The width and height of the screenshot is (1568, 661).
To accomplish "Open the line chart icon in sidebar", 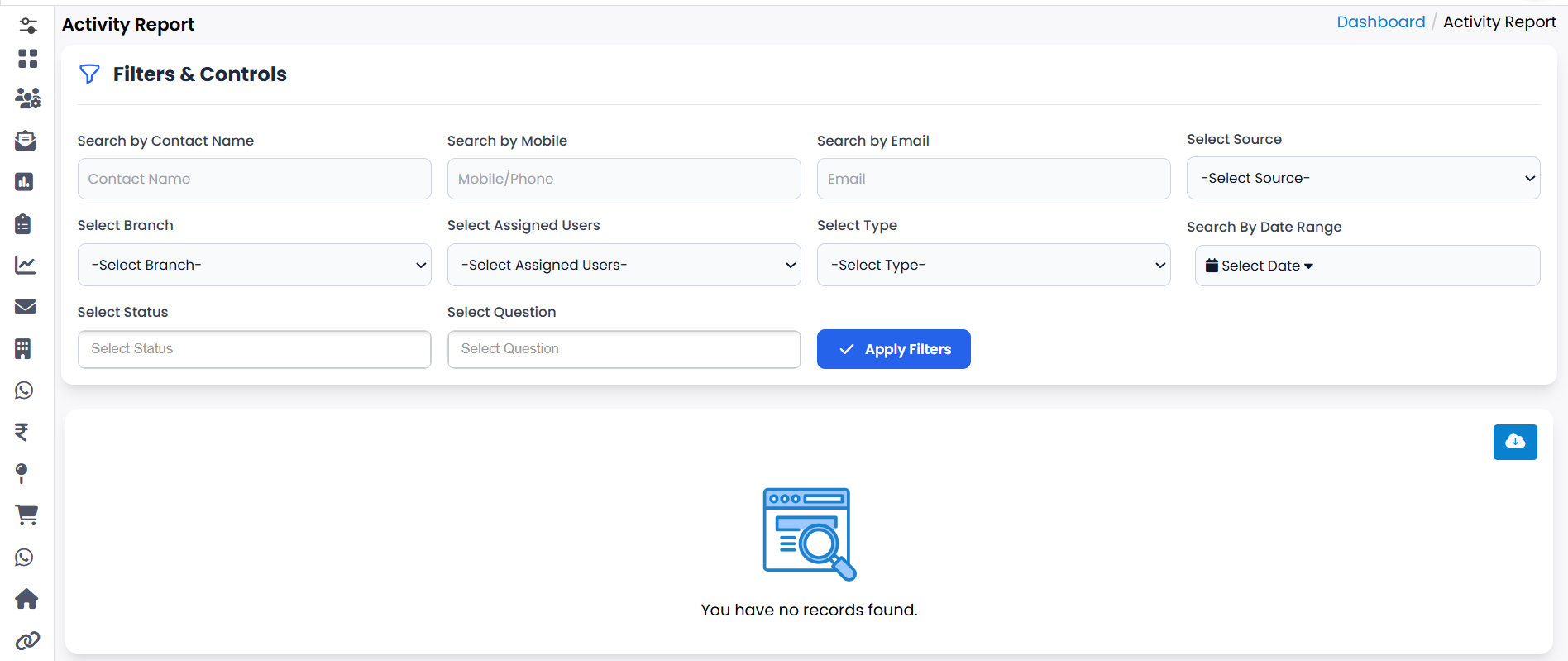I will tap(25, 266).
